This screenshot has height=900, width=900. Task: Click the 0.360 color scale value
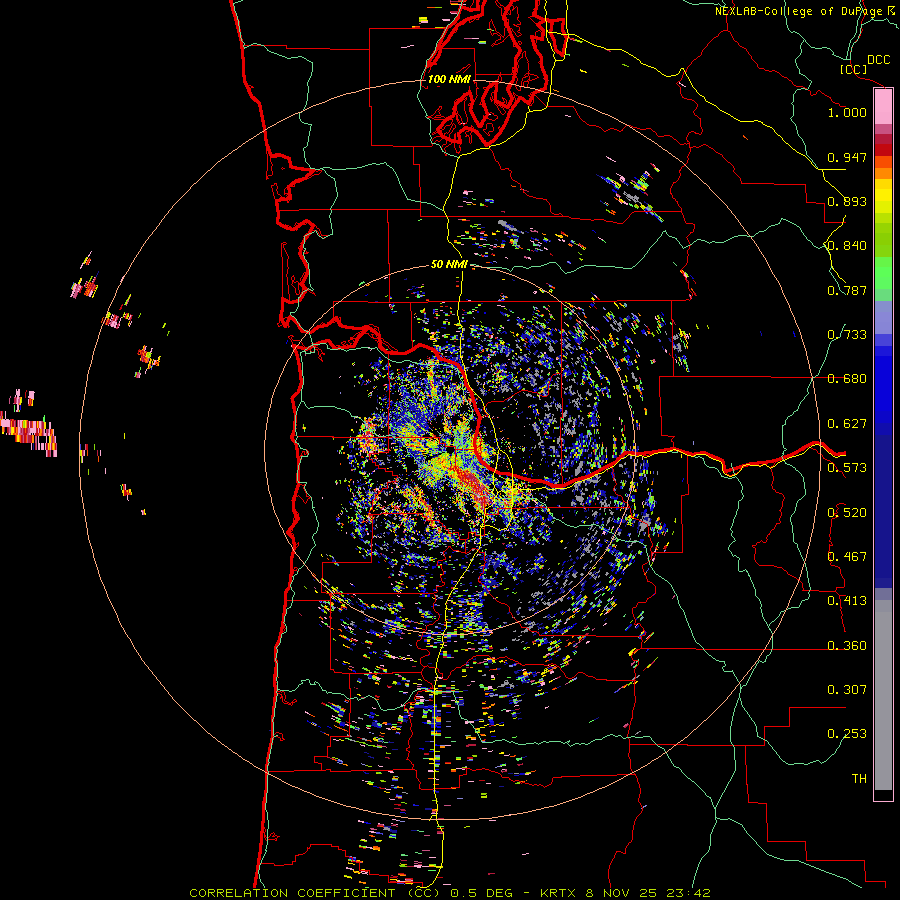[x=847, y=646]
